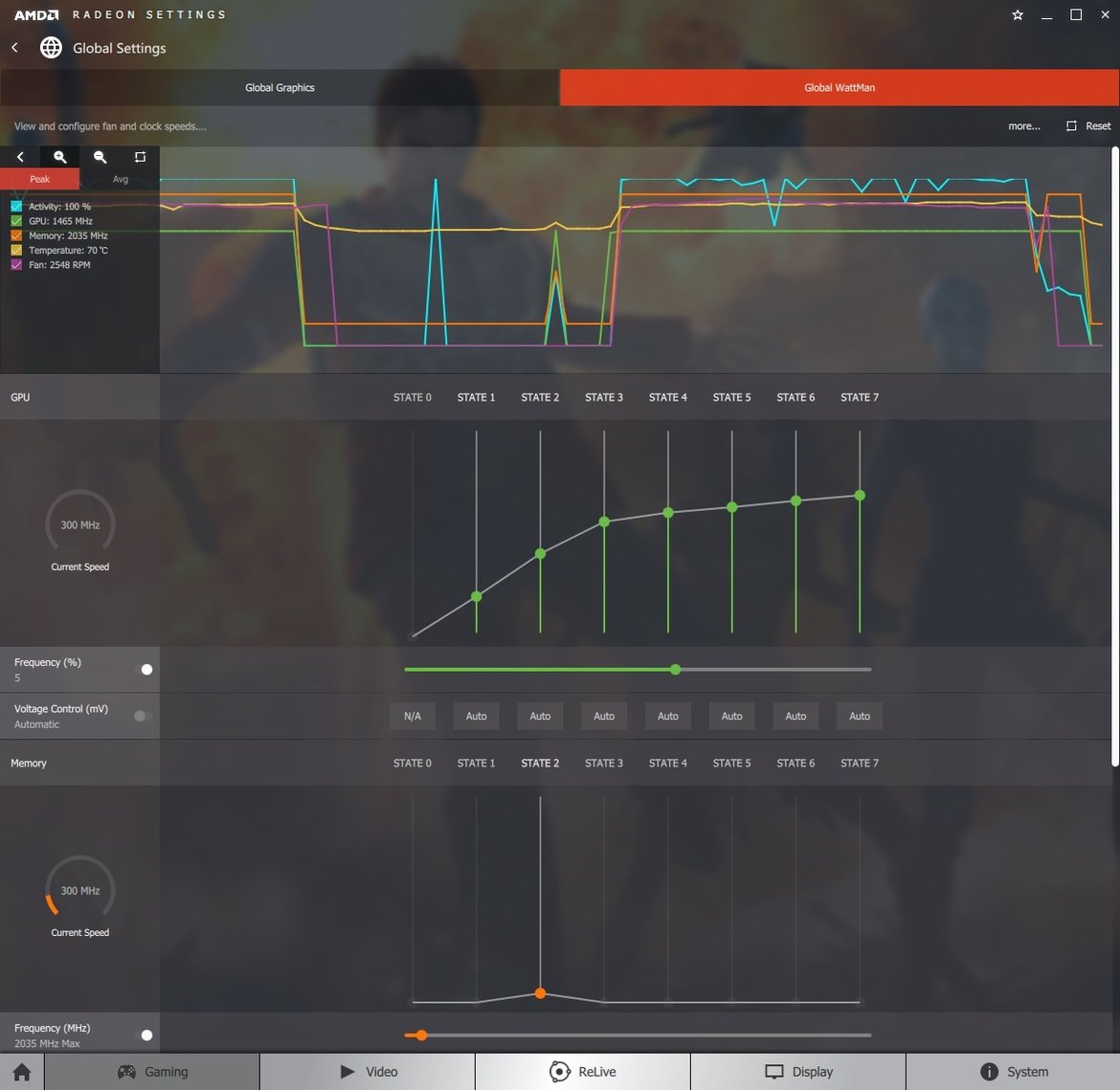This screenshot has height=1090, width=1120.
Task: Open the Home icon in bottom bar
Action: [x=21, y=1072]
